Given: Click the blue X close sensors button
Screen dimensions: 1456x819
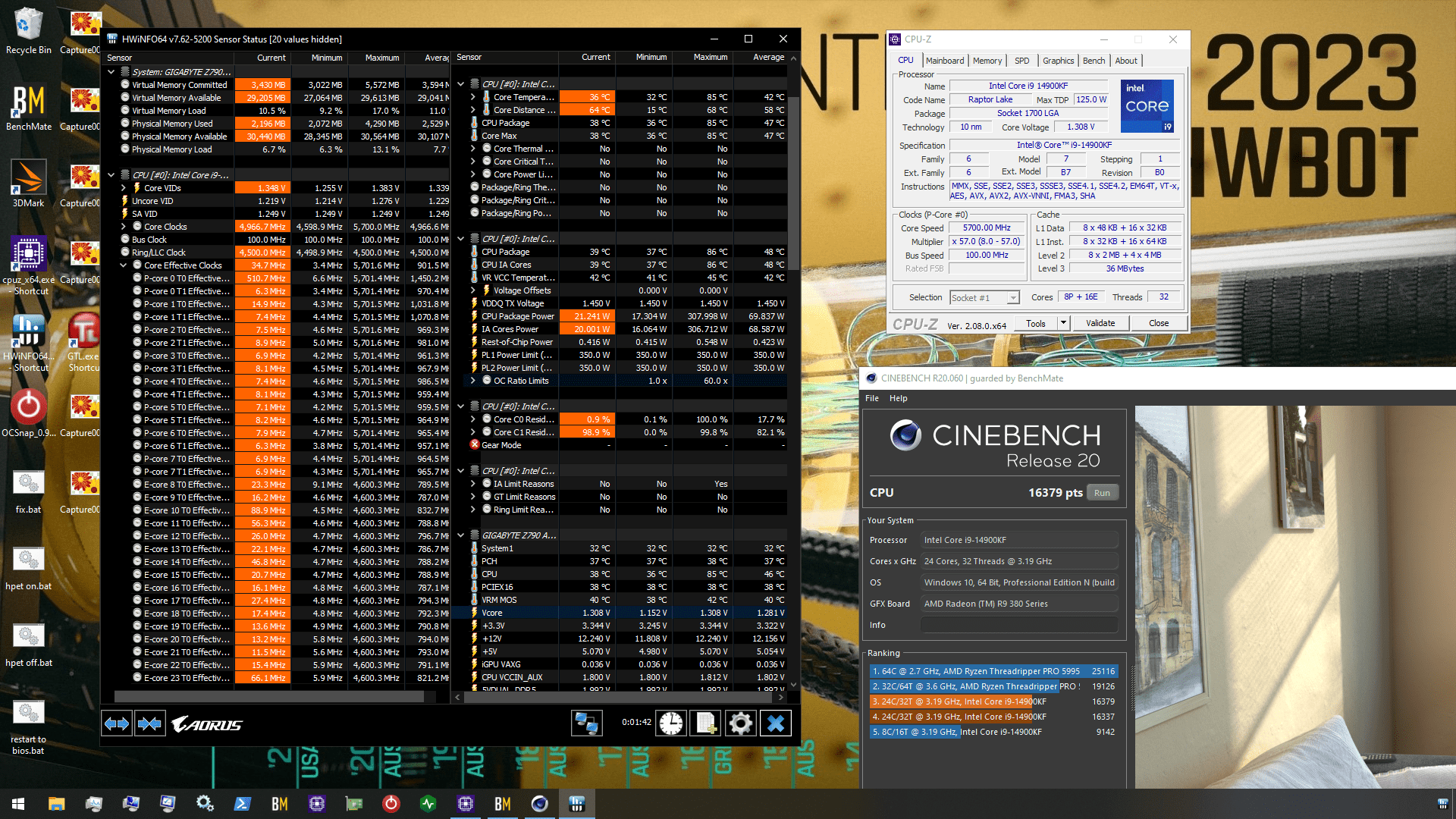Looking at the screenshot, I should pyautogui.click(x=776, y=723).
